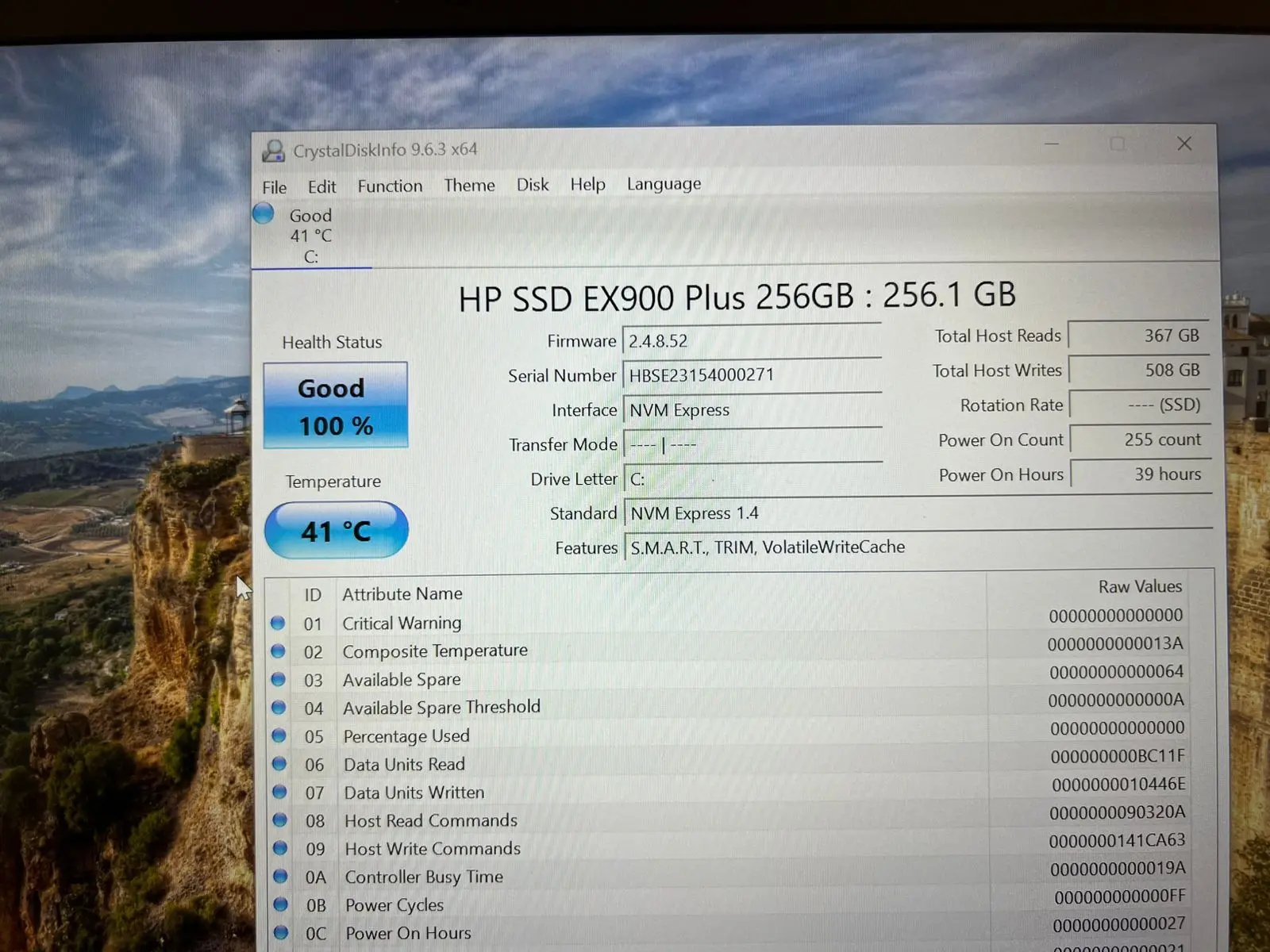The image size is (1270, 952).
Task: Click raw value 0000000141CA63
Action: [x=1117, y=840]
